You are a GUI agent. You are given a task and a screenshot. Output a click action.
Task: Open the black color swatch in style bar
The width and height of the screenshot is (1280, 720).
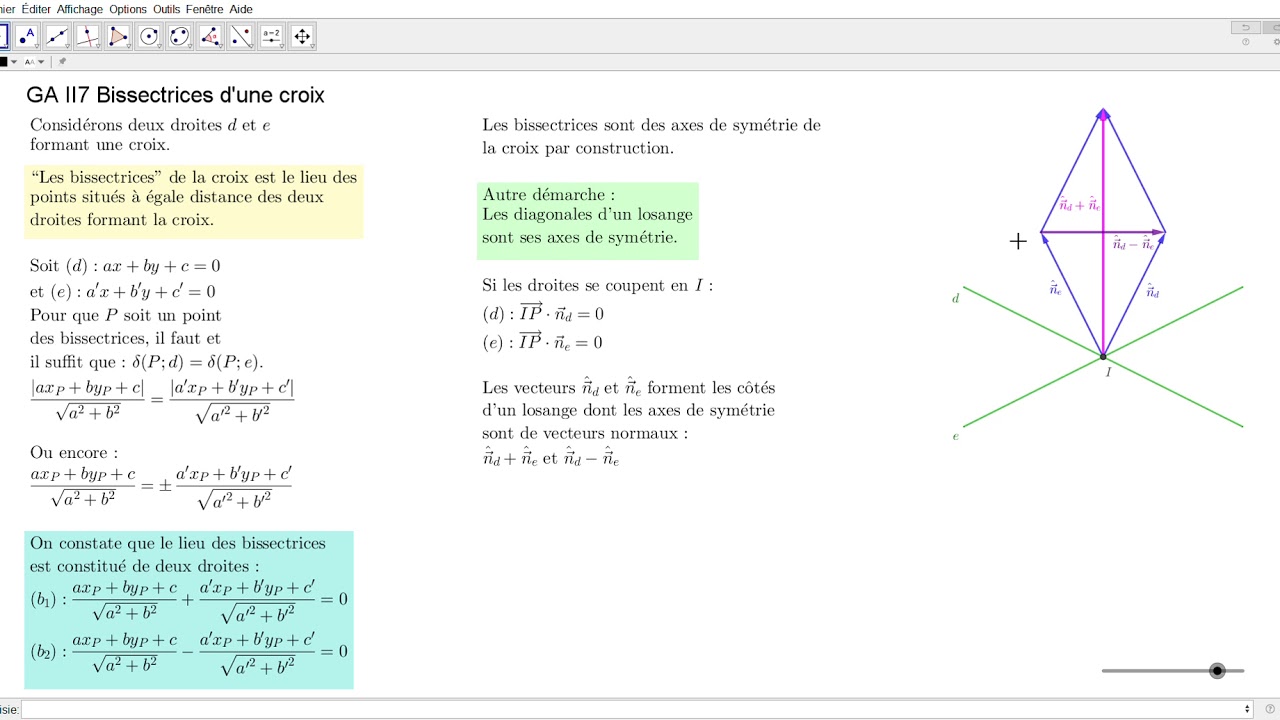pyautogui.click(x=3, y=62)
